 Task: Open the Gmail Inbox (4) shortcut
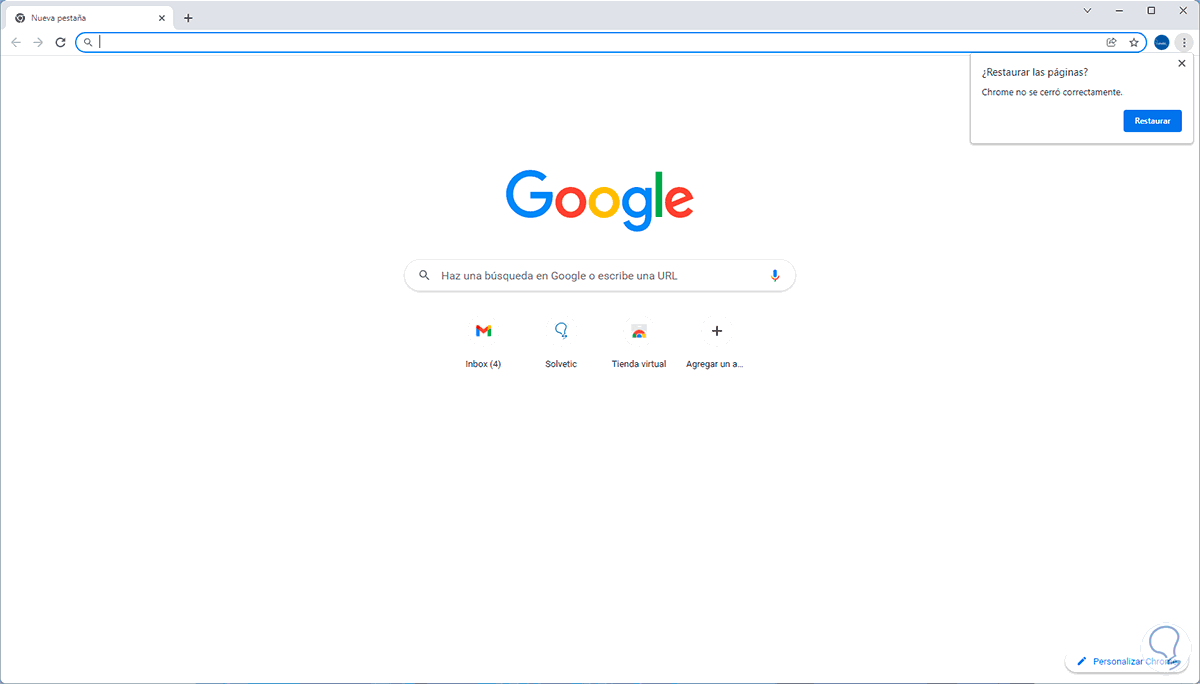[x=483, y=344]
